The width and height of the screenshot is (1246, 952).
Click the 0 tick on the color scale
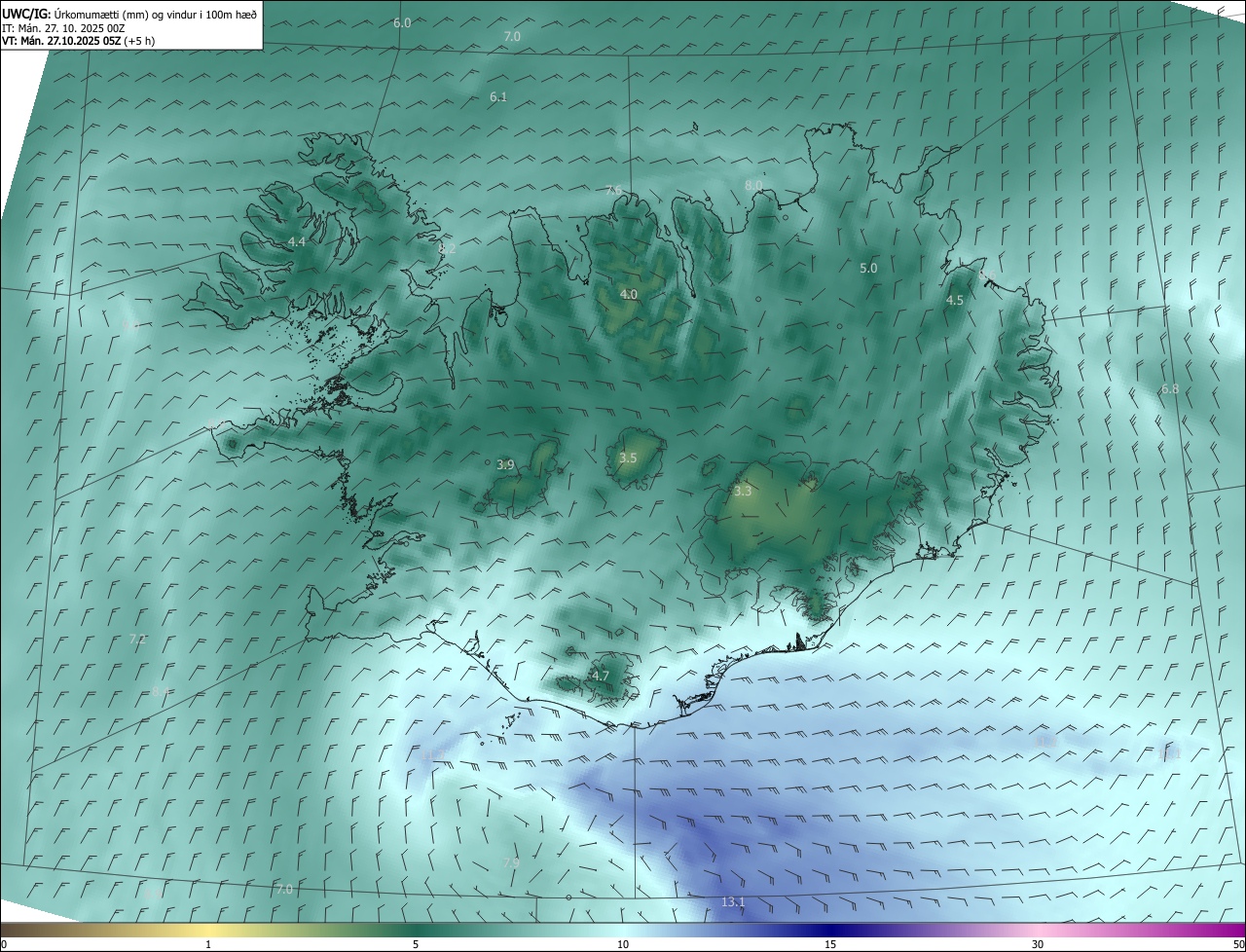click(4, 944)
